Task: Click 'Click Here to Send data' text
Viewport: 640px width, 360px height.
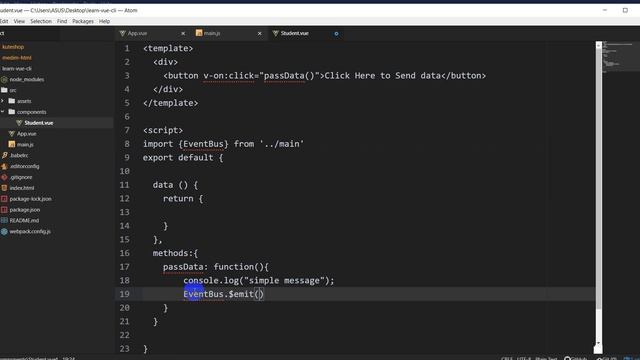Action: (x=383, y=76)
